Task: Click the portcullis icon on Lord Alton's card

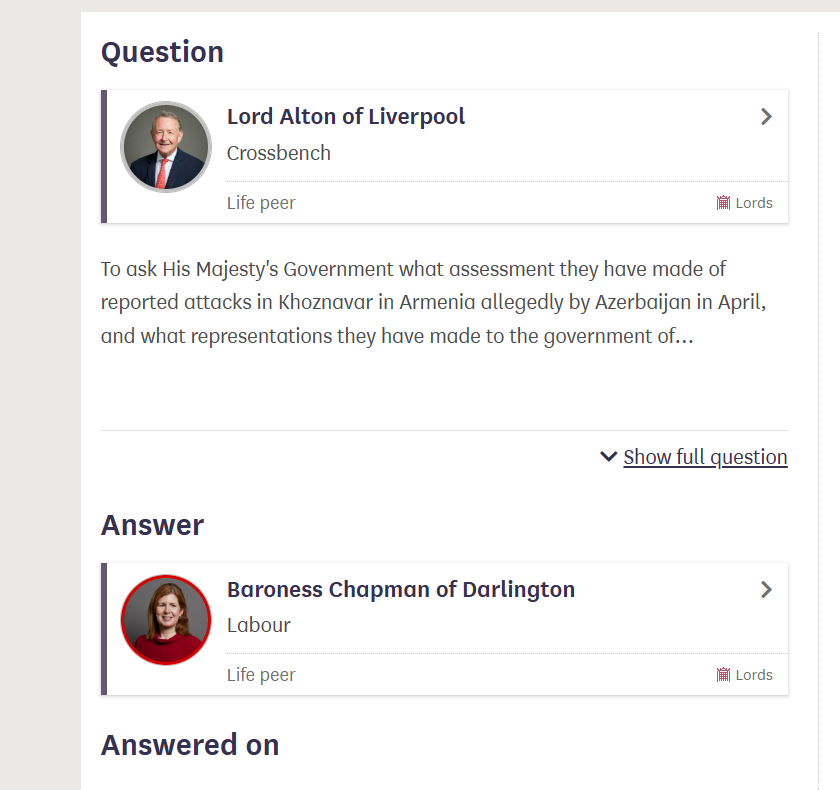Action: tap(723, 203)
